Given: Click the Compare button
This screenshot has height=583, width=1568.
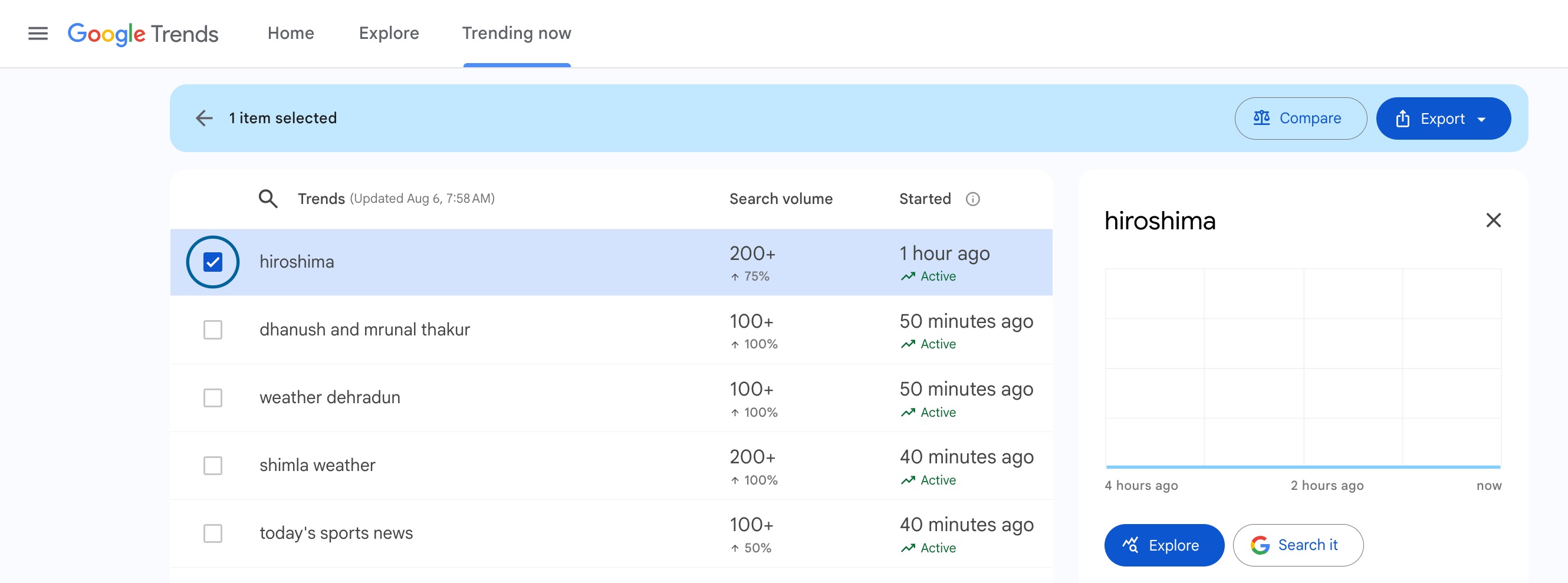Looking at the screenshot, I should 1300,118.
